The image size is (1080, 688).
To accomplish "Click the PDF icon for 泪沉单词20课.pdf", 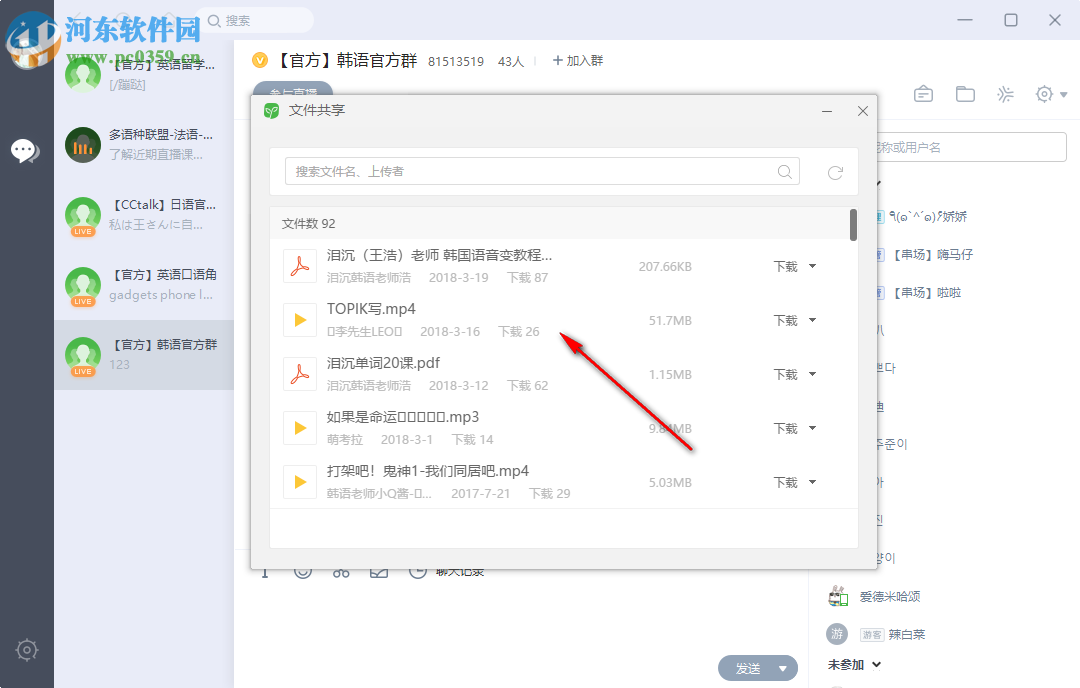I will click(x=300, y=373).
